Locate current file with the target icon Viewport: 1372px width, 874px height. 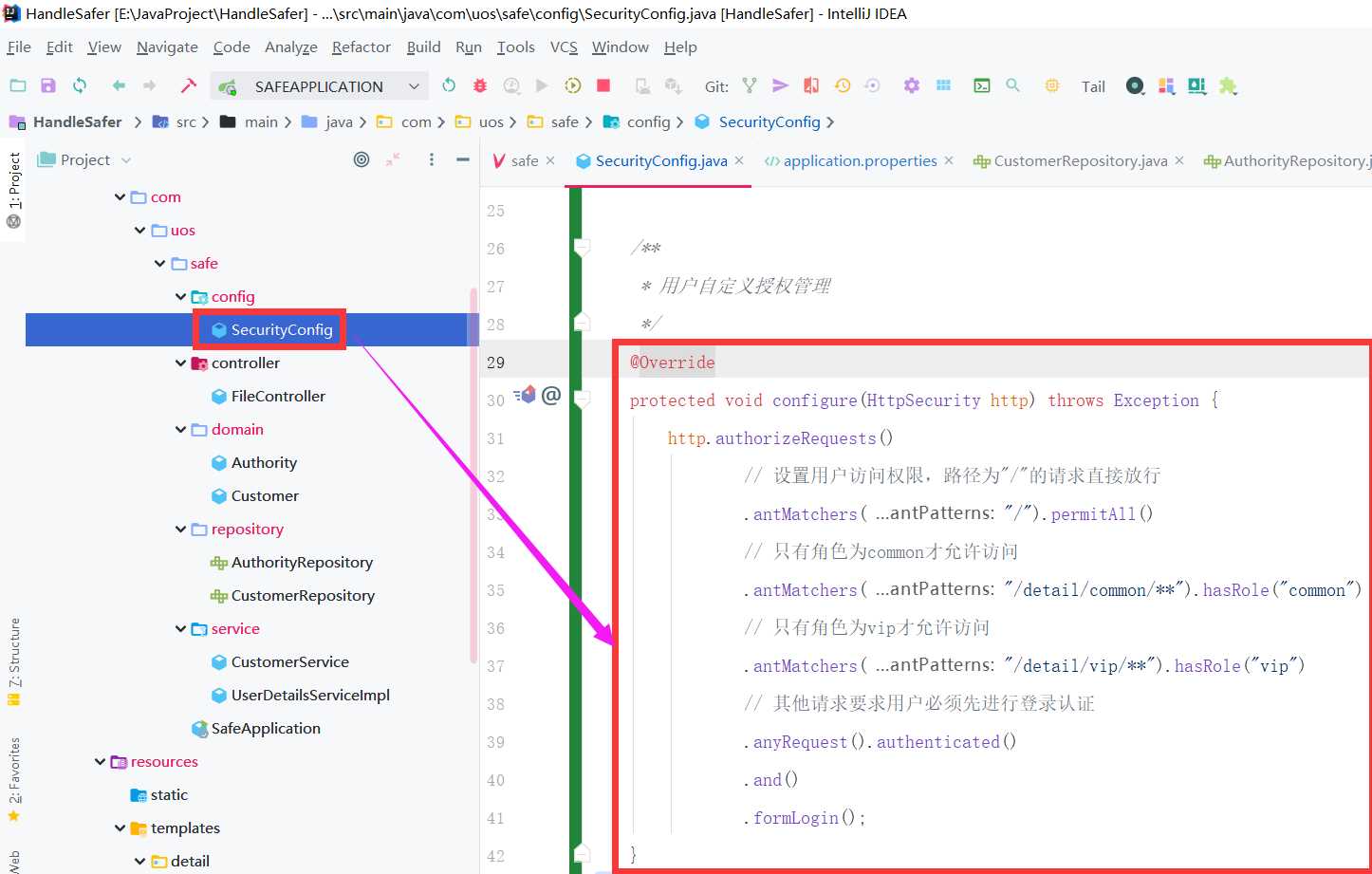[362, 159]
